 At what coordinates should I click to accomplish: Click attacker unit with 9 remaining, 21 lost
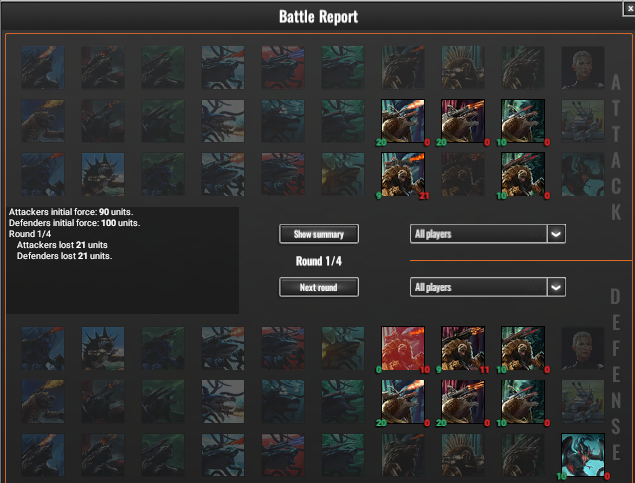point(403,174)
